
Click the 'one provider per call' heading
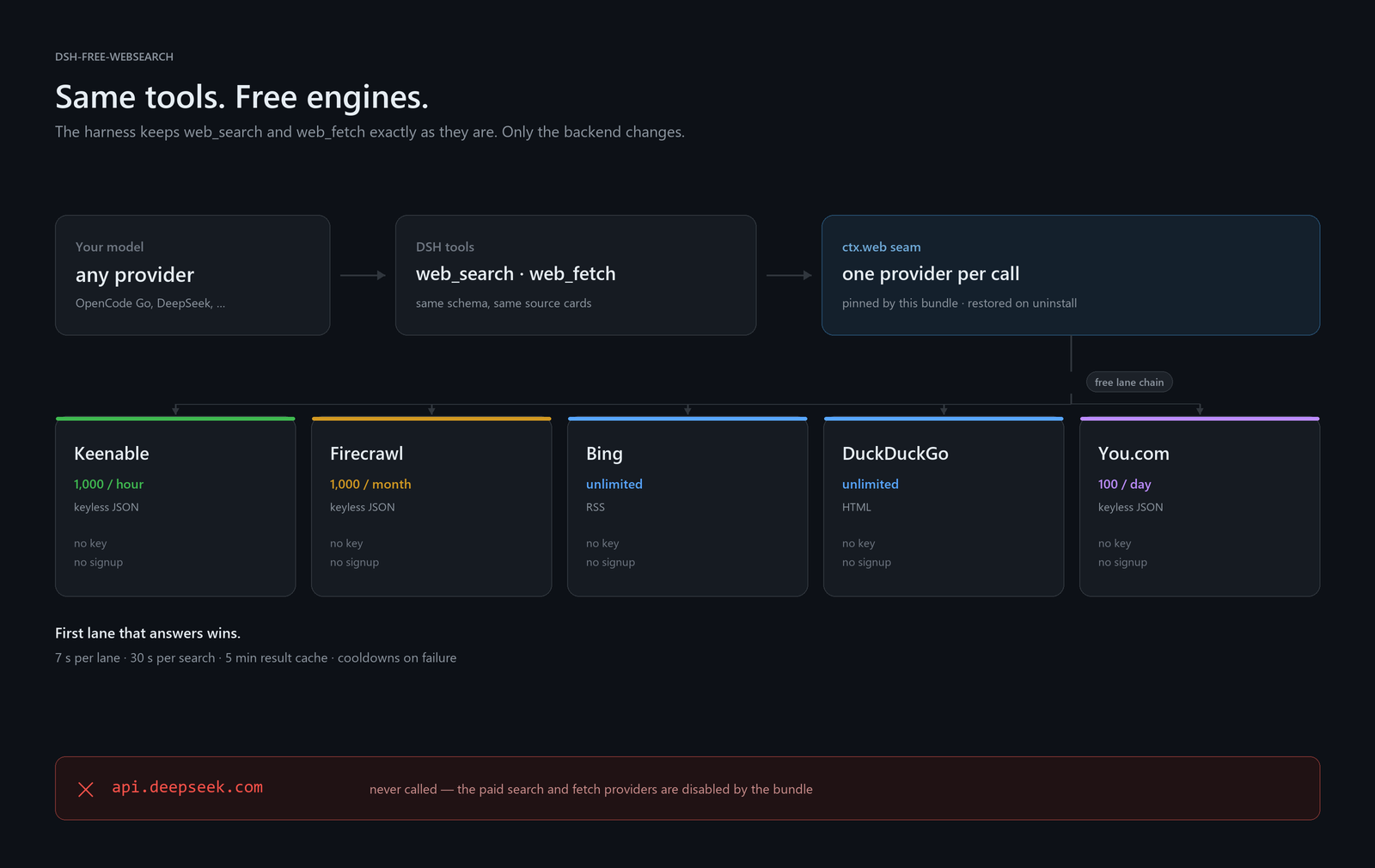pyautogui.click(x=931, y=274)
